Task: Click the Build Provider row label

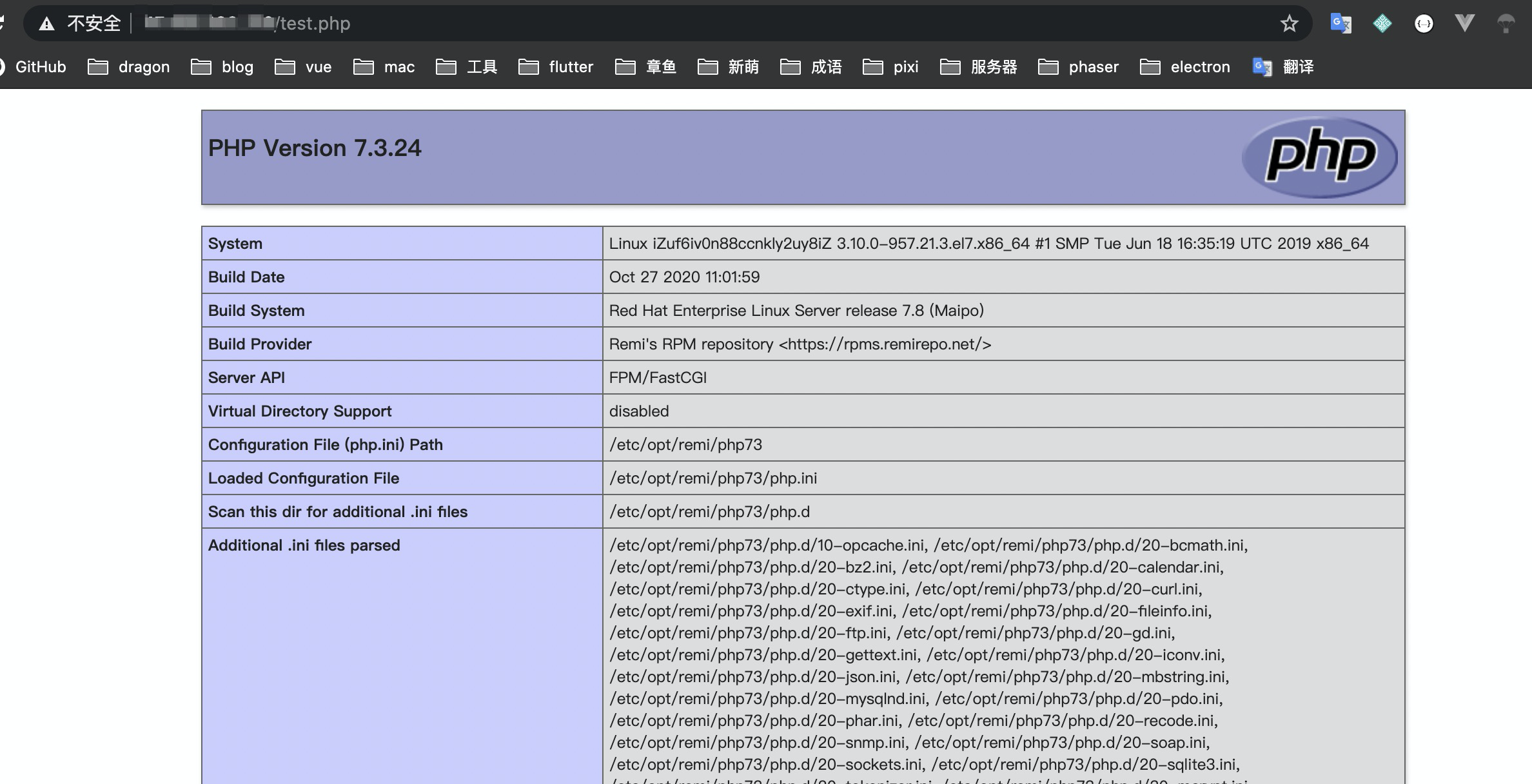Action: coord(260,344)
